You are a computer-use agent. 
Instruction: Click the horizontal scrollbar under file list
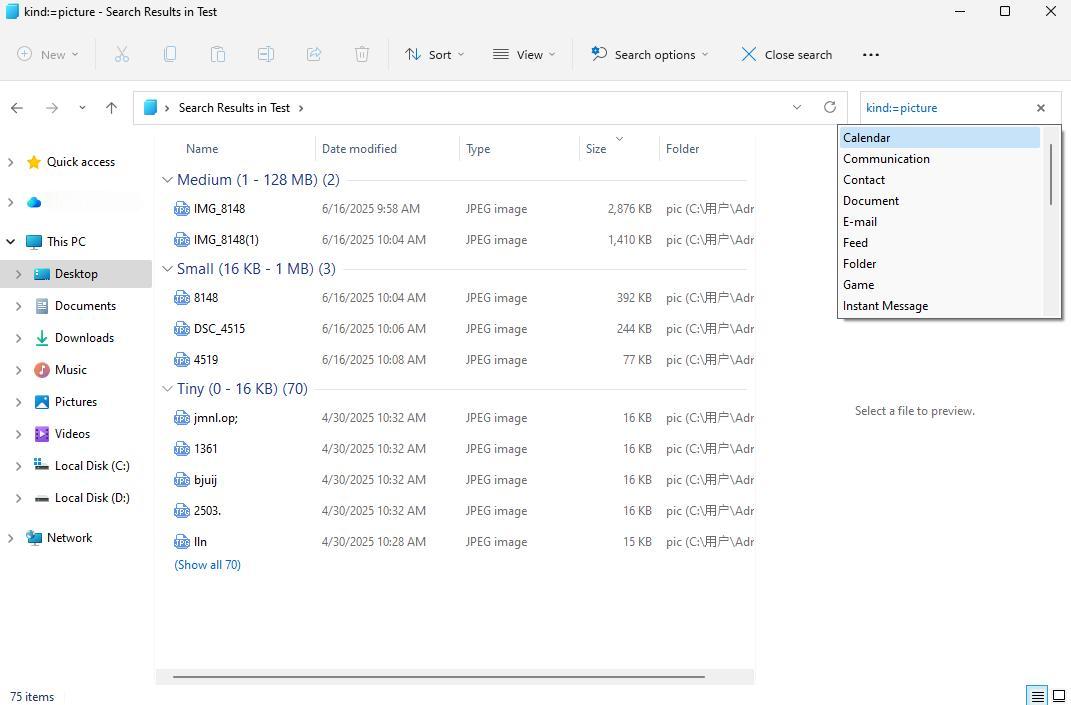(438, 677)
